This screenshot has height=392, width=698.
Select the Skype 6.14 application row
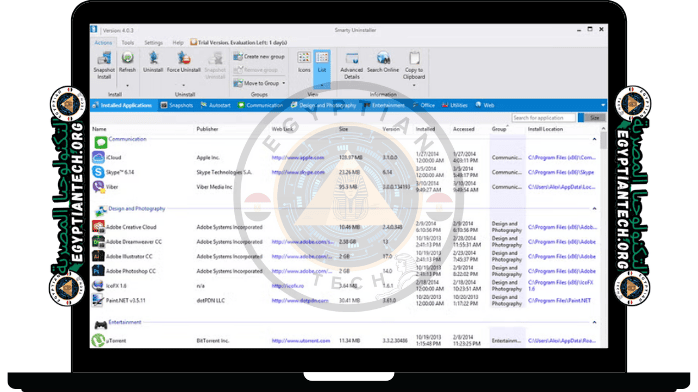pyautogui.click(x=344, y=172)
